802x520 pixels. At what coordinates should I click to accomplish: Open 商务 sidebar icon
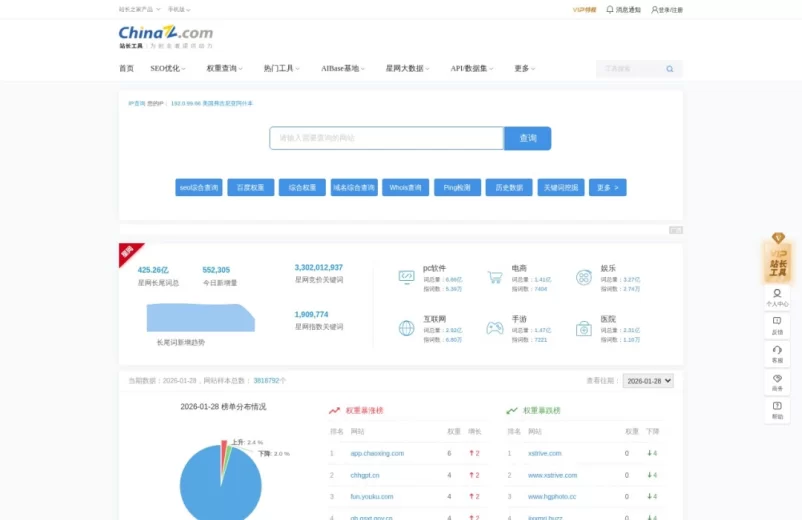pyautogui.click(x=777, y=382)
